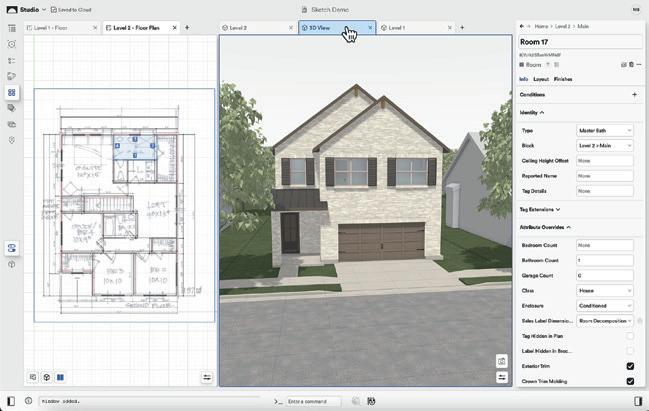
Task: Click the sidebar icon below the tags icon
Action: click(x=12, y=124)
